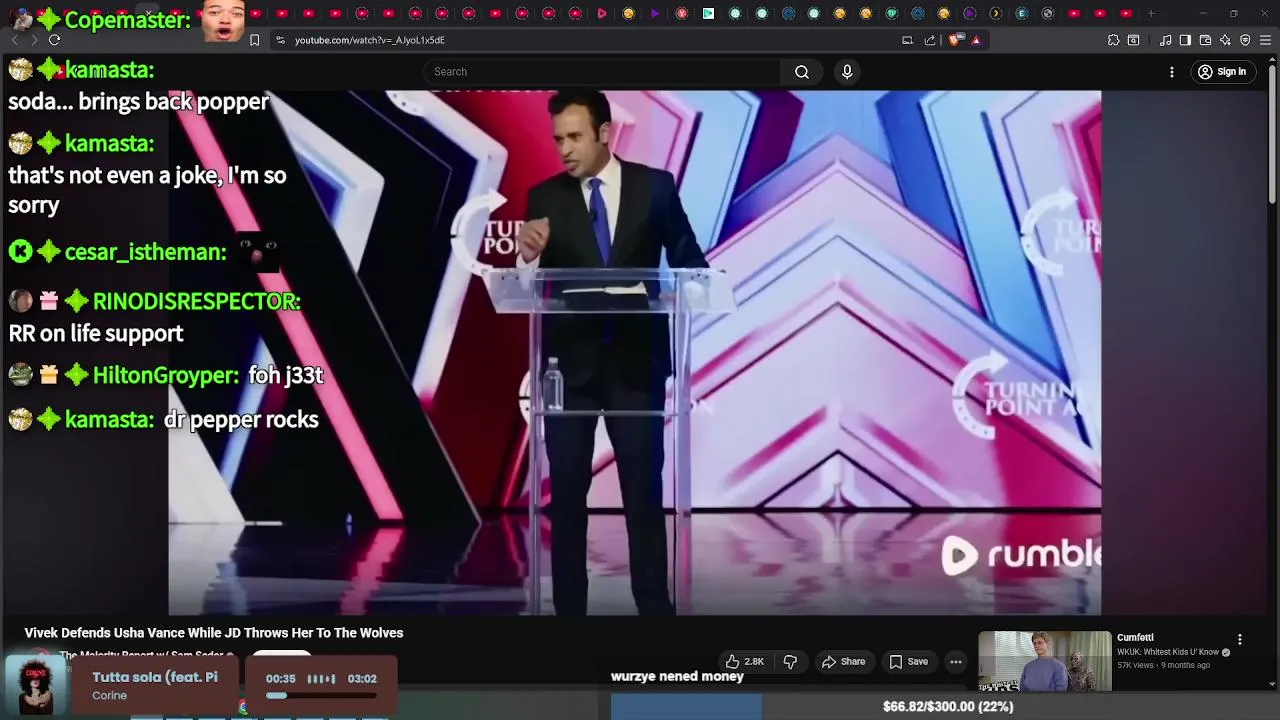Open the menu for the Cumfetti video
1280x720 pixels.
tap(1239, 639)
